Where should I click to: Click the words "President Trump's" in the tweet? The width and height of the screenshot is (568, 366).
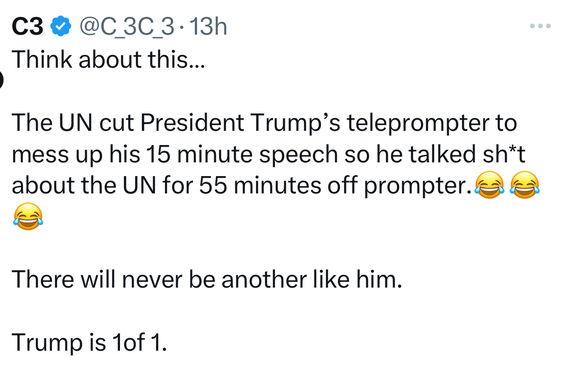click(241, 122)
